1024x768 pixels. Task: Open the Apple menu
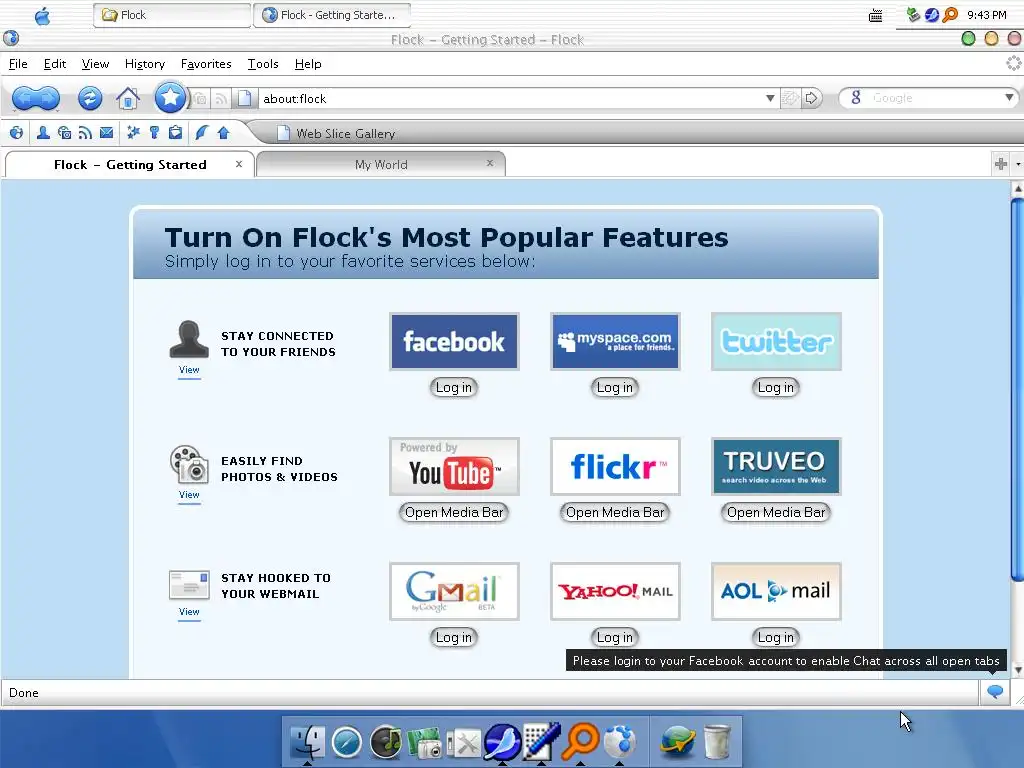[x=42, y=16]
